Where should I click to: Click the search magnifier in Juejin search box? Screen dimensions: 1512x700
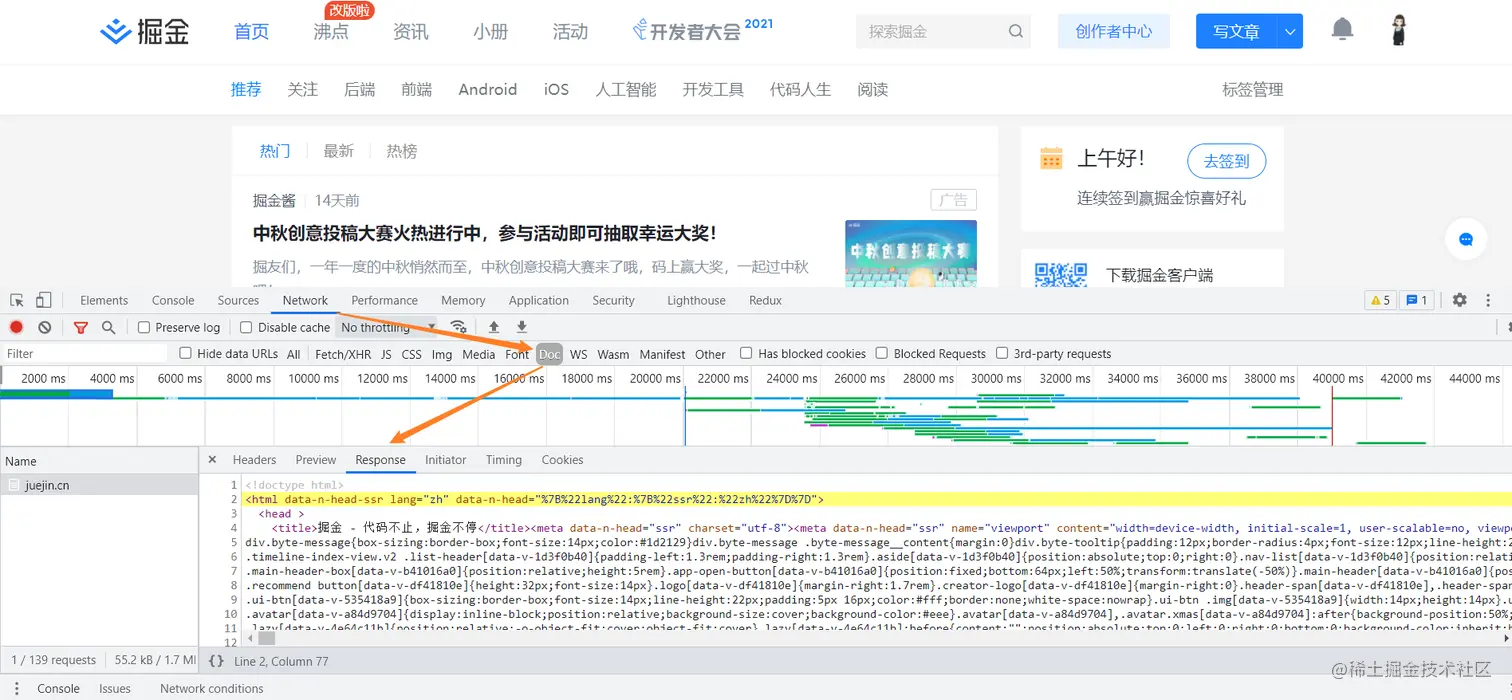1016,32
